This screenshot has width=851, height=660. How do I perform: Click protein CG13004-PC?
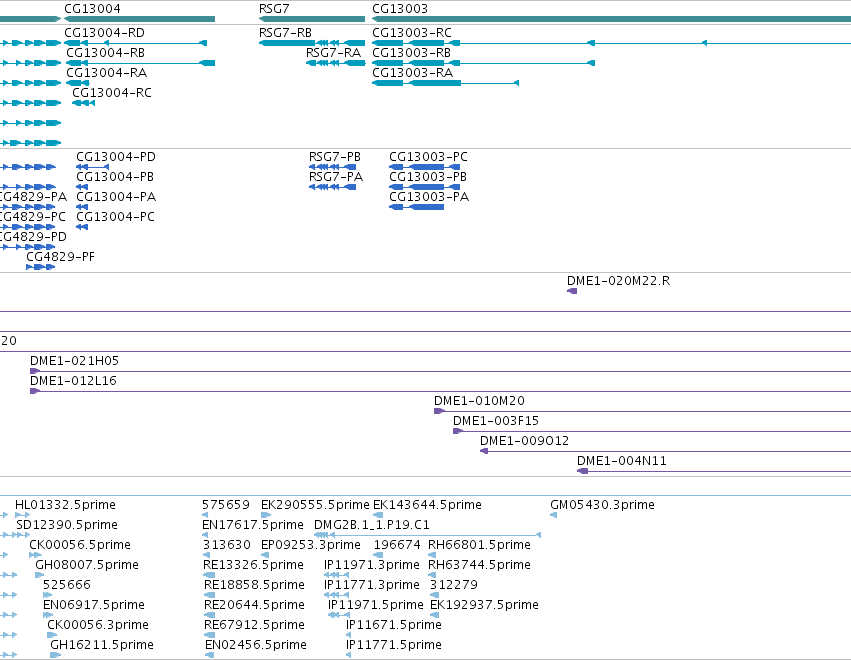82,227
